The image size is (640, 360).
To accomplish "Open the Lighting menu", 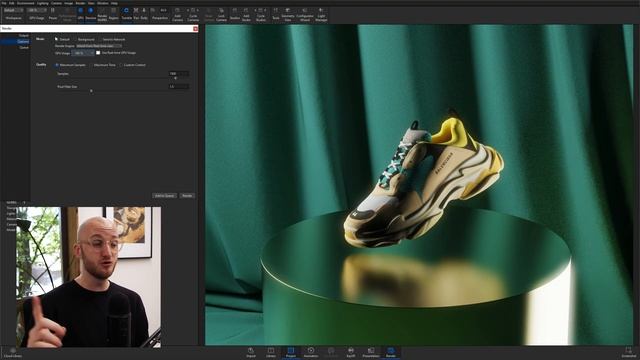I will point(42,3).
